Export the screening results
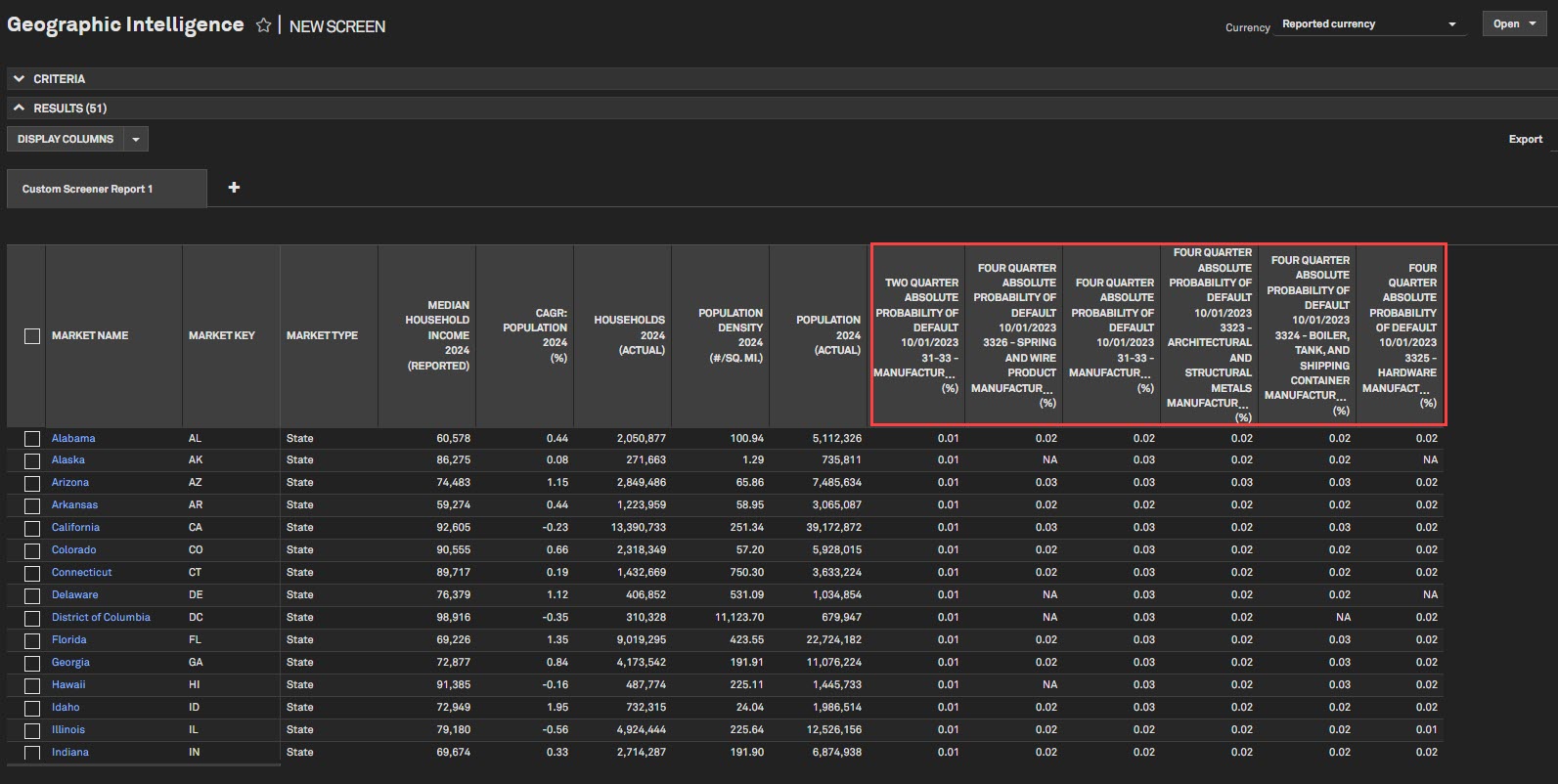Viewport: 1558px width, 784px height. click(x=1525, y=139)
